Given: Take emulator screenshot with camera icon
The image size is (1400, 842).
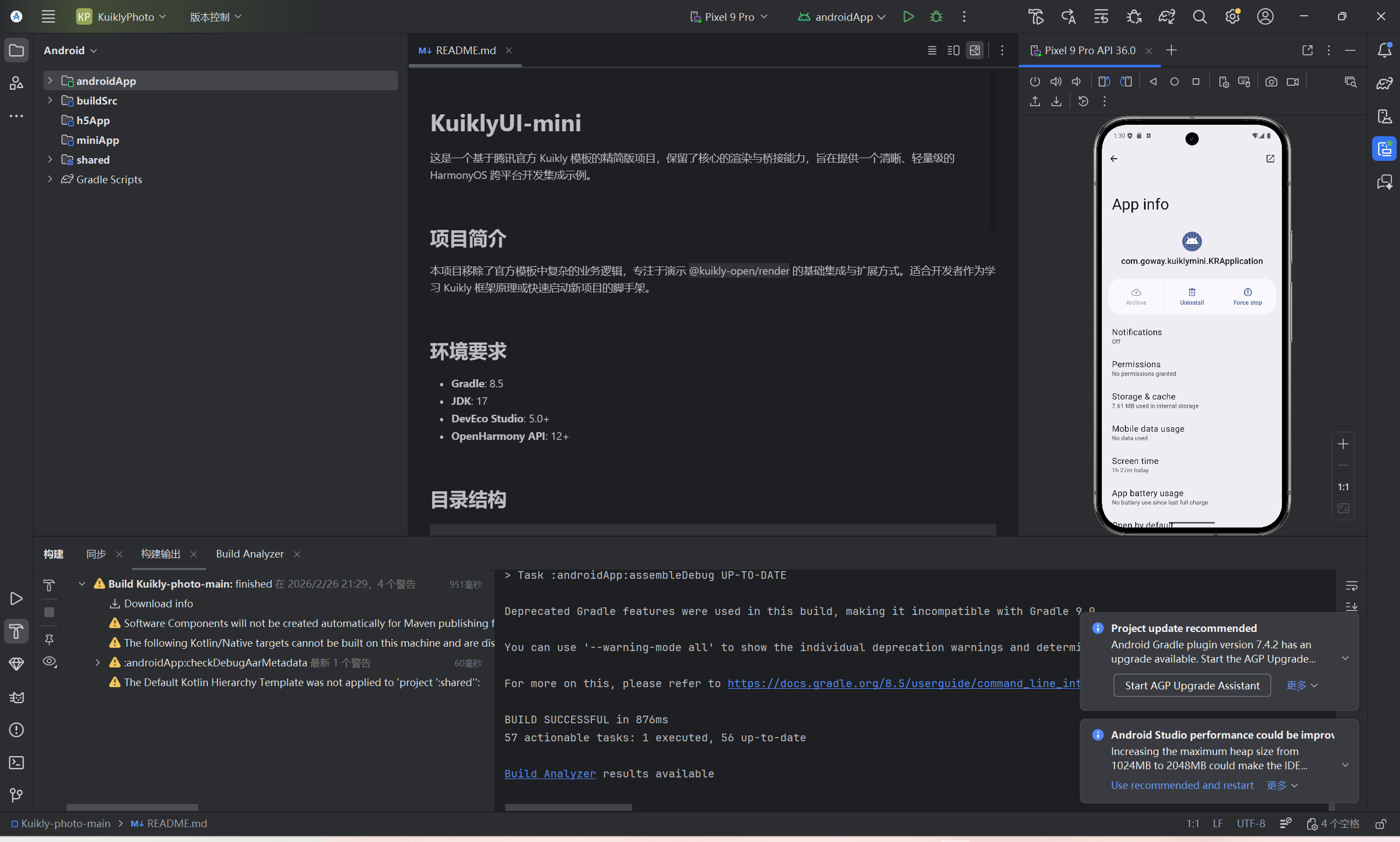Looking at the screenshot, I should tap(1271, 82).
